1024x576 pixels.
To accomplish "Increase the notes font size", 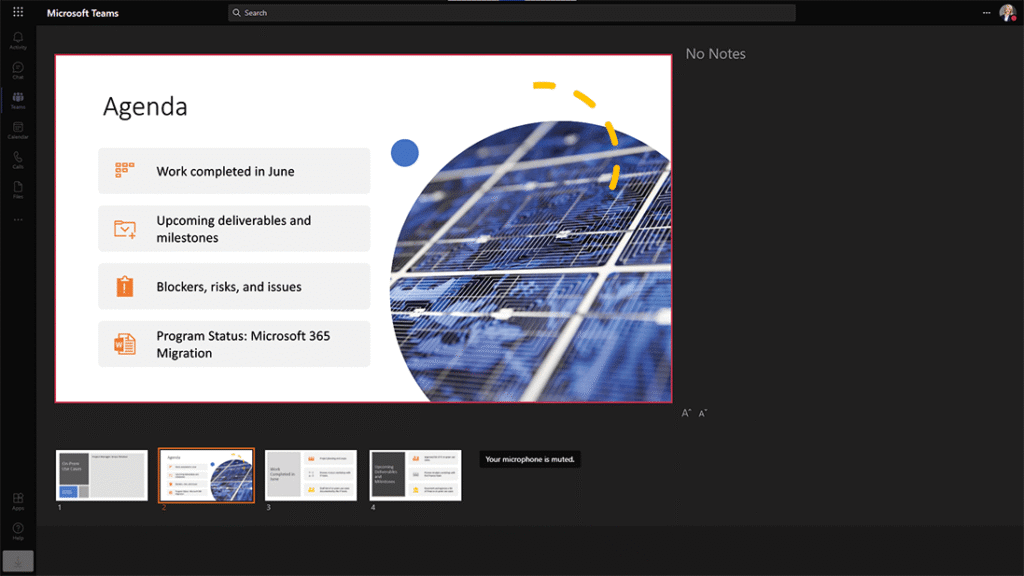I will tap(686, 413).
